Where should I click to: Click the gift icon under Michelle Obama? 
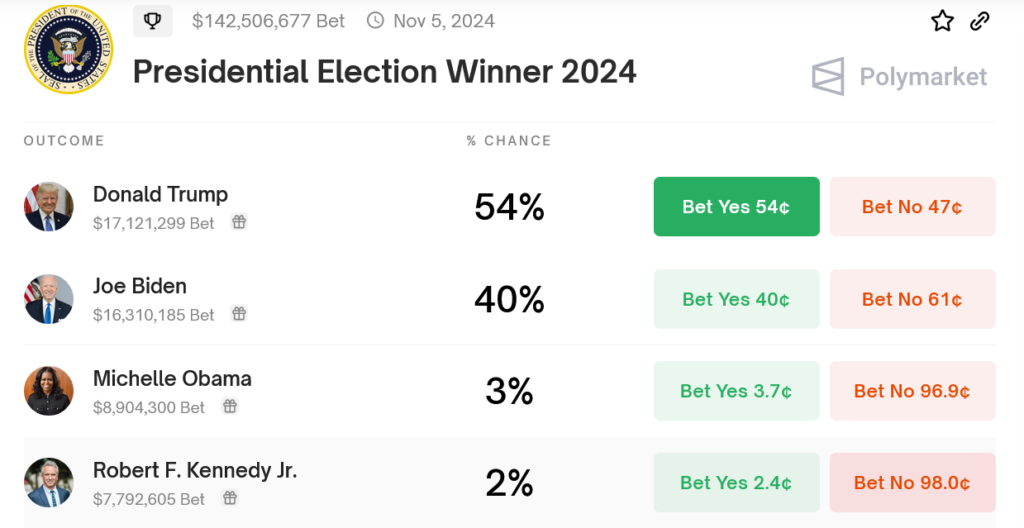(x=230, y=406)
